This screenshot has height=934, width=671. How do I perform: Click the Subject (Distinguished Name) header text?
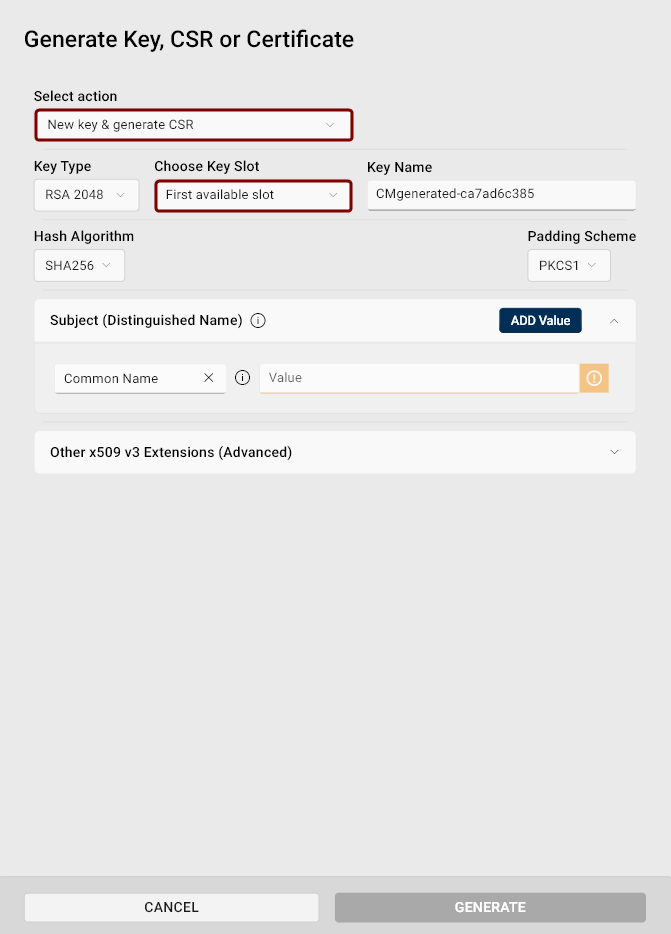pos(146,320)
